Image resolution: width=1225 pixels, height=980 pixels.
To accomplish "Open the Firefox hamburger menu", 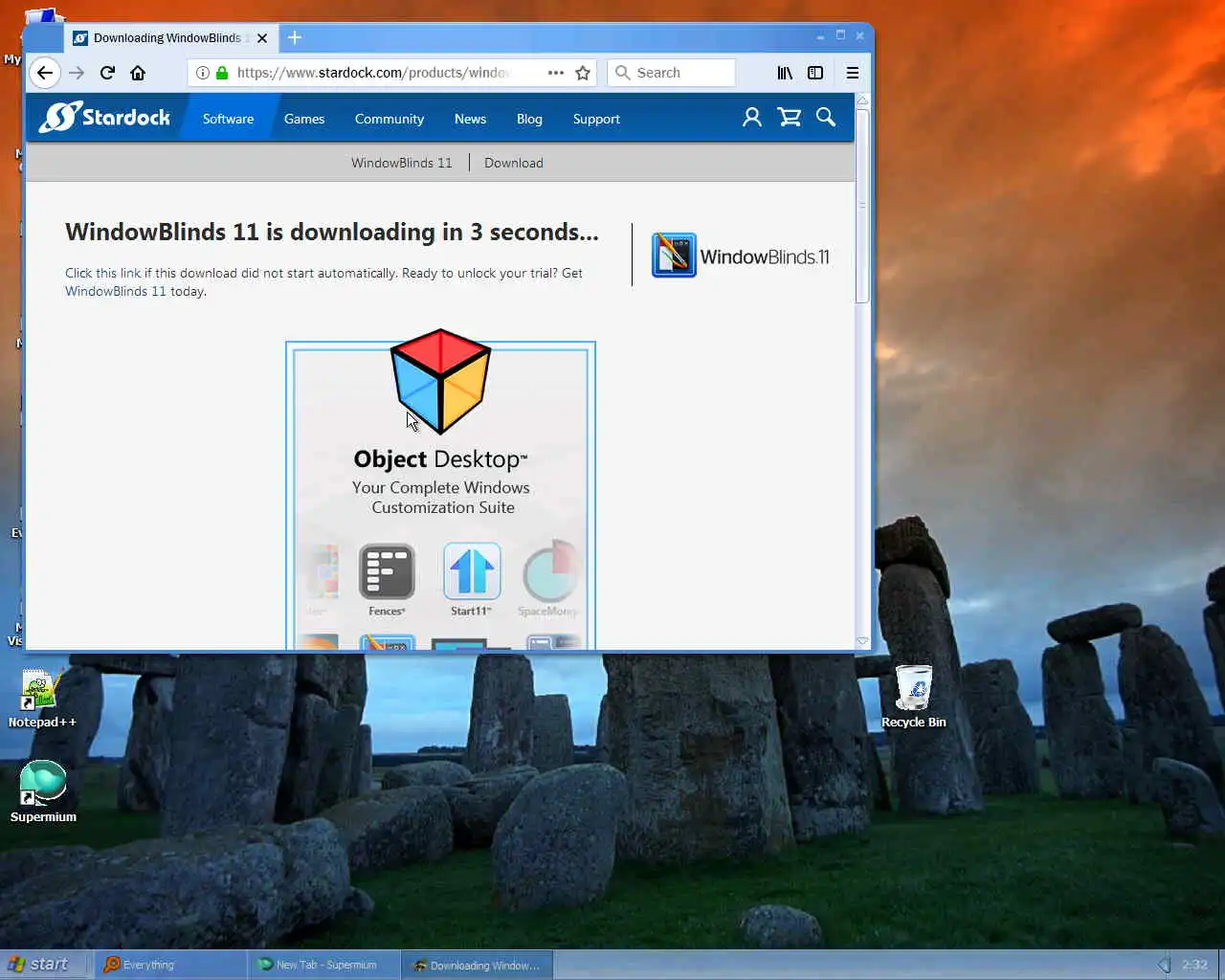I will click(x=852, y=73).
